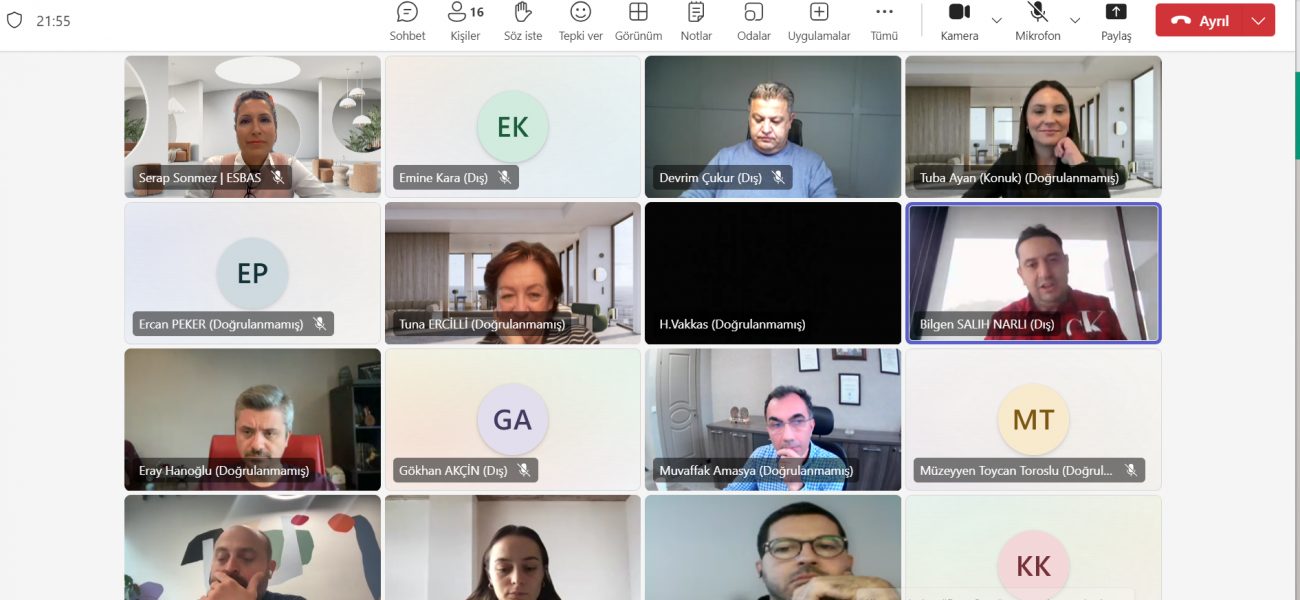Show the Kişiler participants list
The height and width of the screenshot is (600, 1300).
[465, 22]
